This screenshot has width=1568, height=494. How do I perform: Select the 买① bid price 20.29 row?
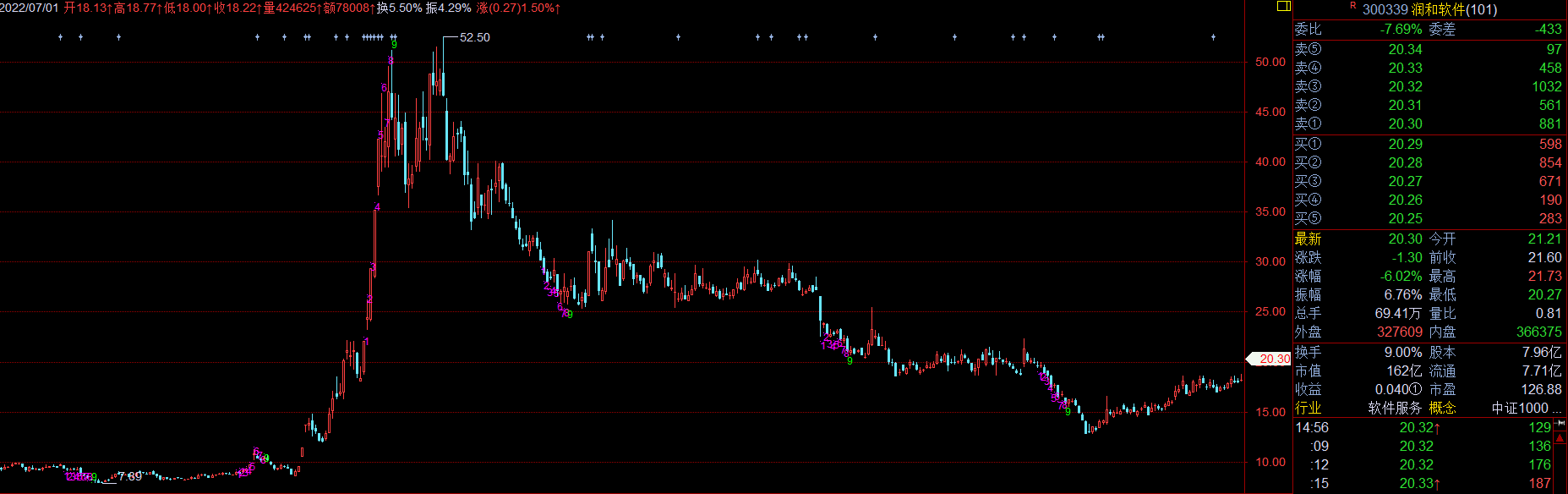(1429, 144)
